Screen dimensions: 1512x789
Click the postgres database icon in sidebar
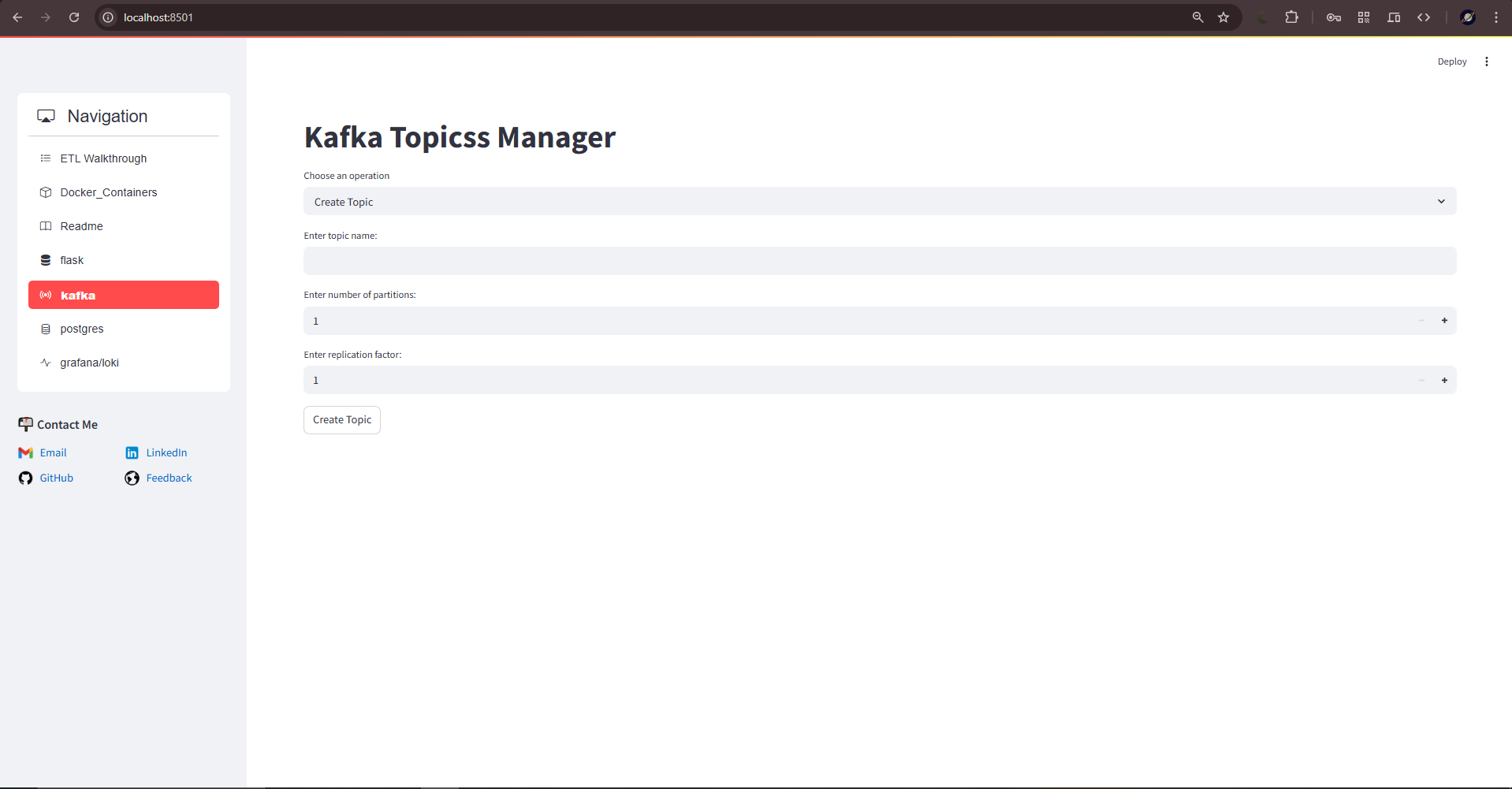tap(46, 329)
